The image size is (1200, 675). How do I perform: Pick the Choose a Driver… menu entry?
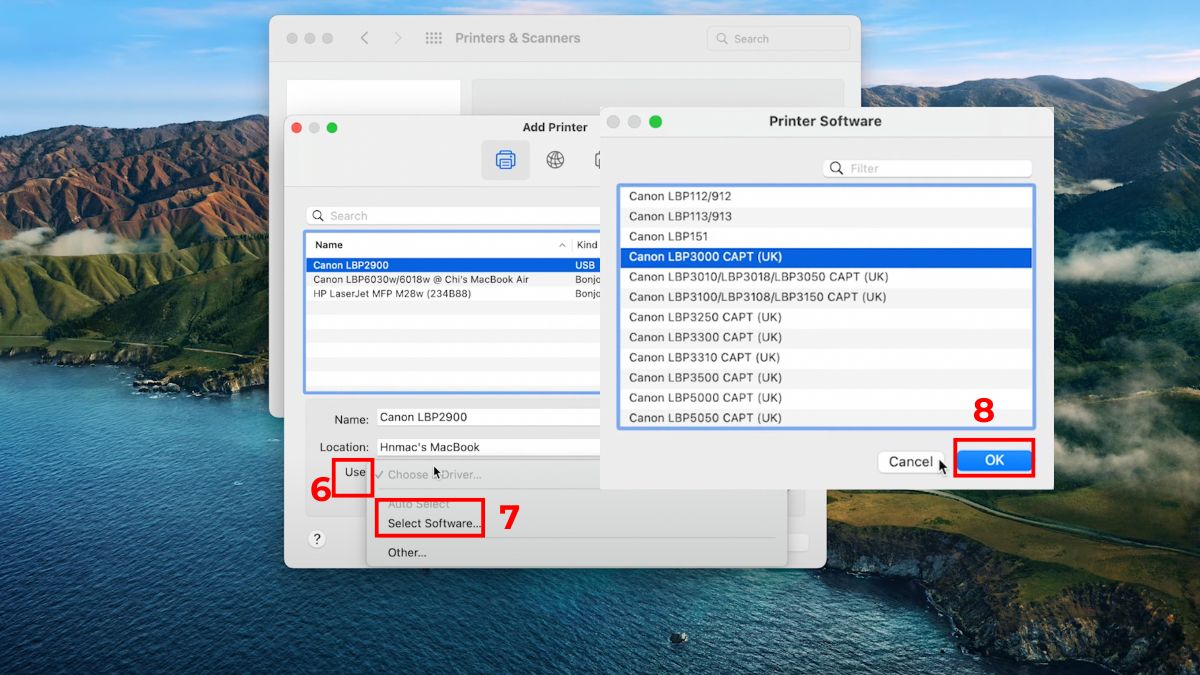pos(434,474)
